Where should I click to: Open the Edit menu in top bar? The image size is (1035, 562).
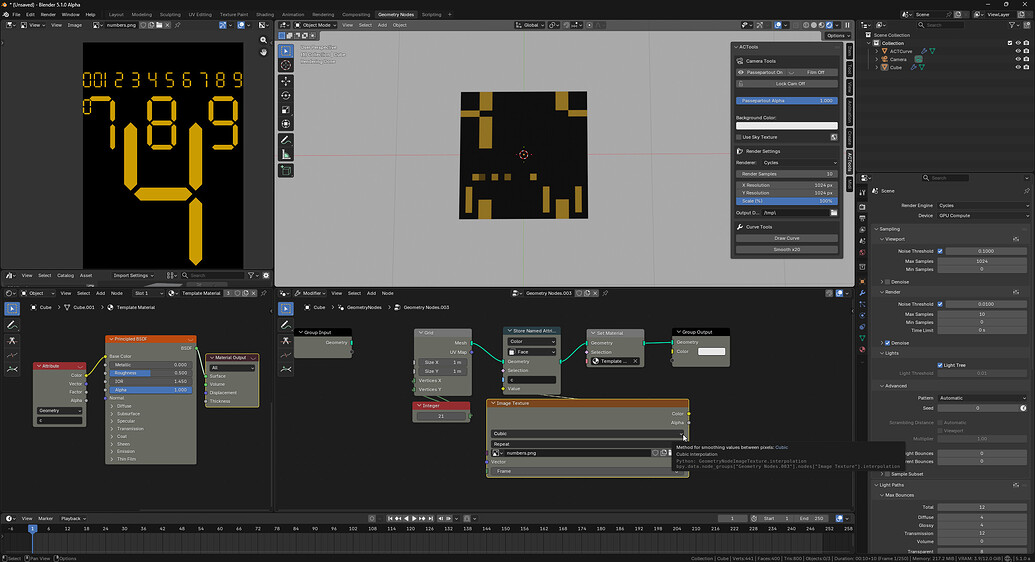tap(30, 15)
